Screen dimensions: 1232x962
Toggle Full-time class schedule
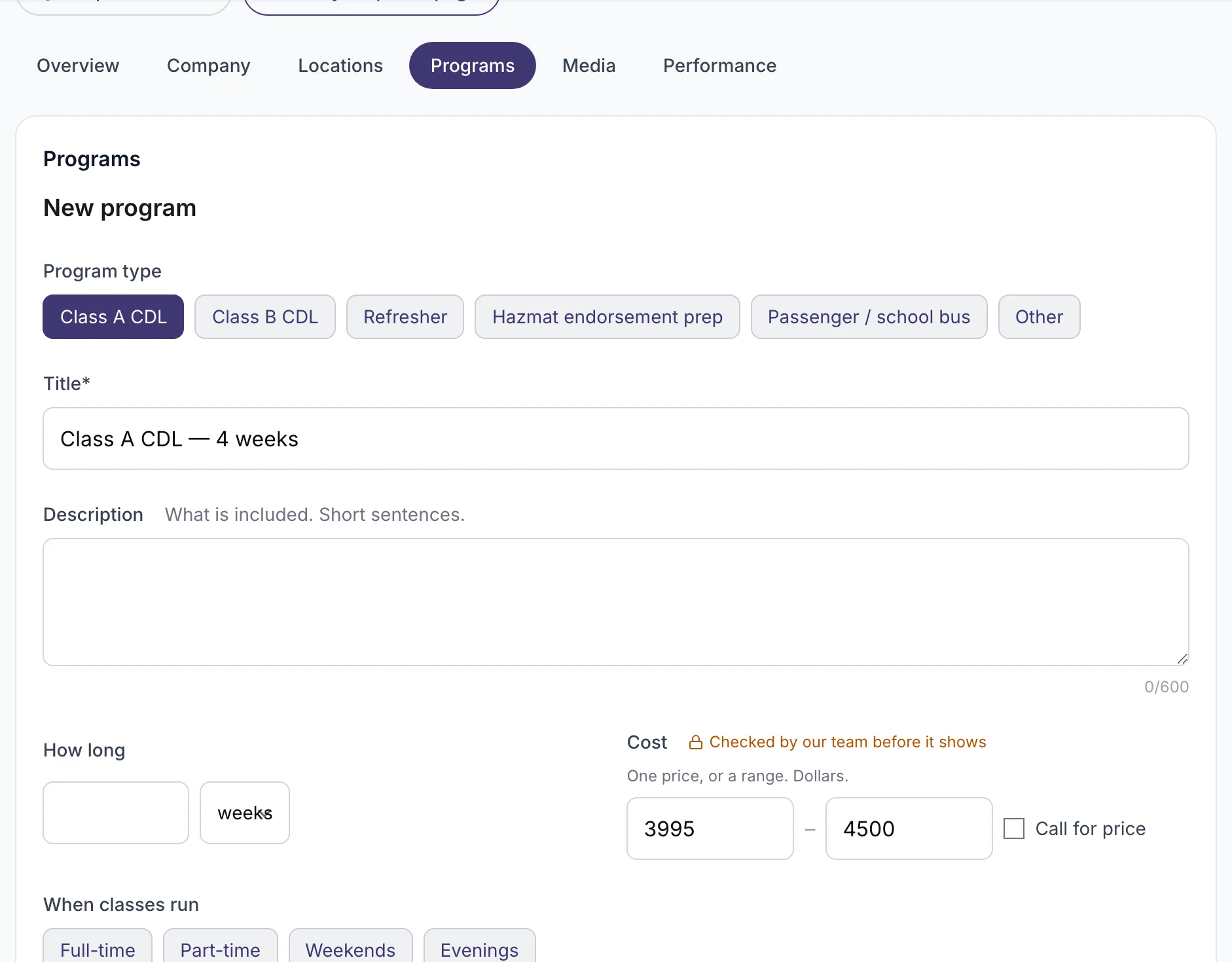tap(98, 946)
